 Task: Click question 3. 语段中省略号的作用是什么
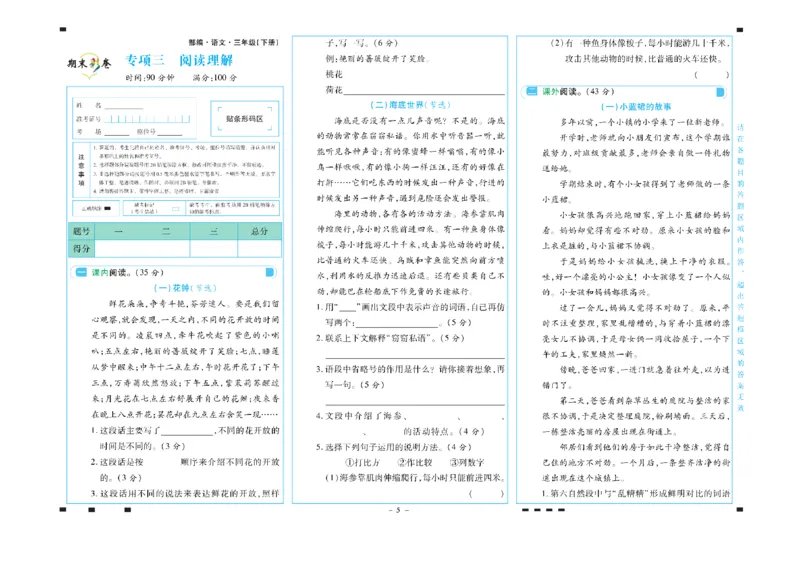point(410,377)
